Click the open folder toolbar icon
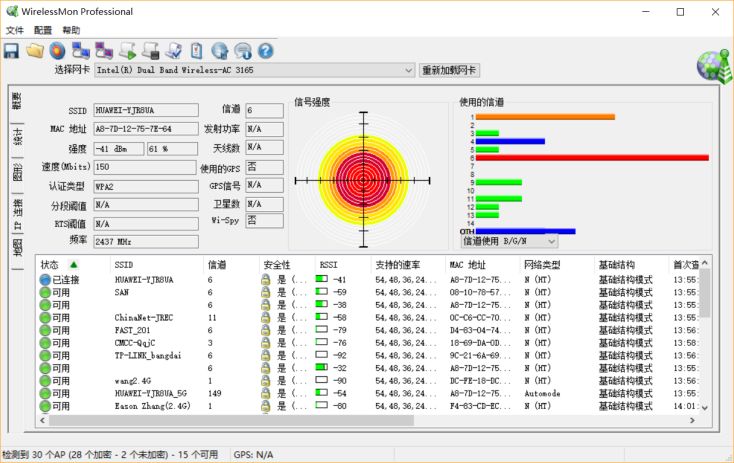 click(35, 51)
